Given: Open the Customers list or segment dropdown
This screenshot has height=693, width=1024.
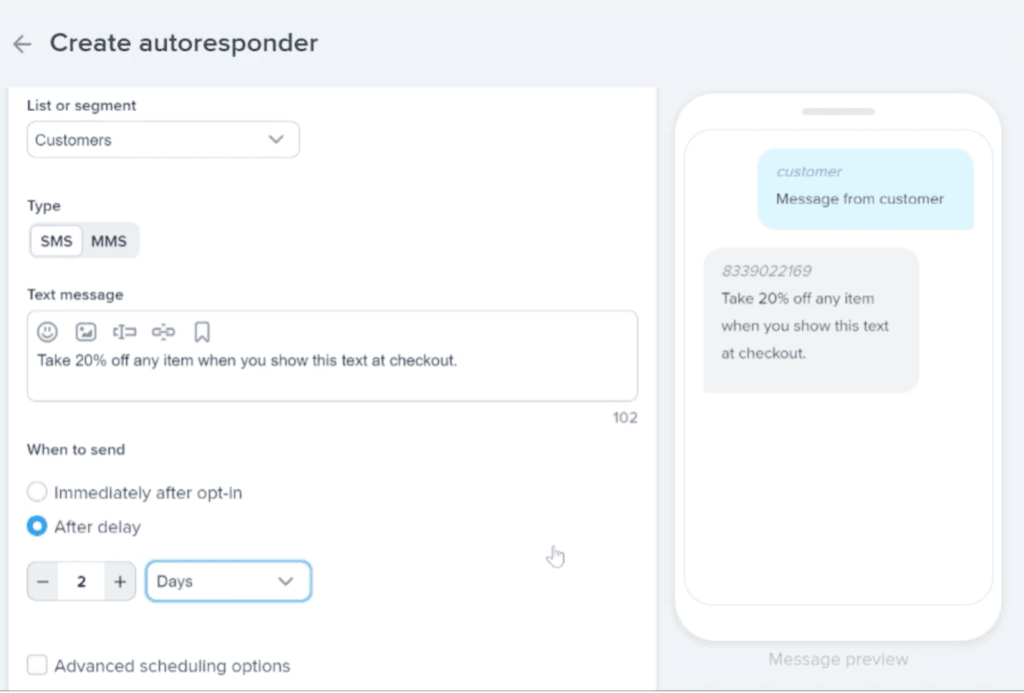Looking at the screenshot, I should (163, 140).
